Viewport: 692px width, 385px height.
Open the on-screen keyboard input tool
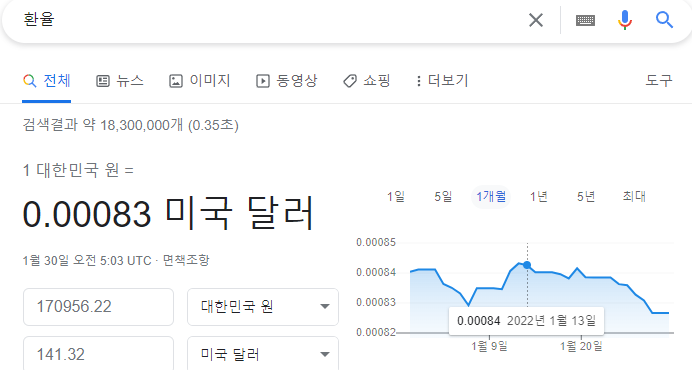coord(585,20)
